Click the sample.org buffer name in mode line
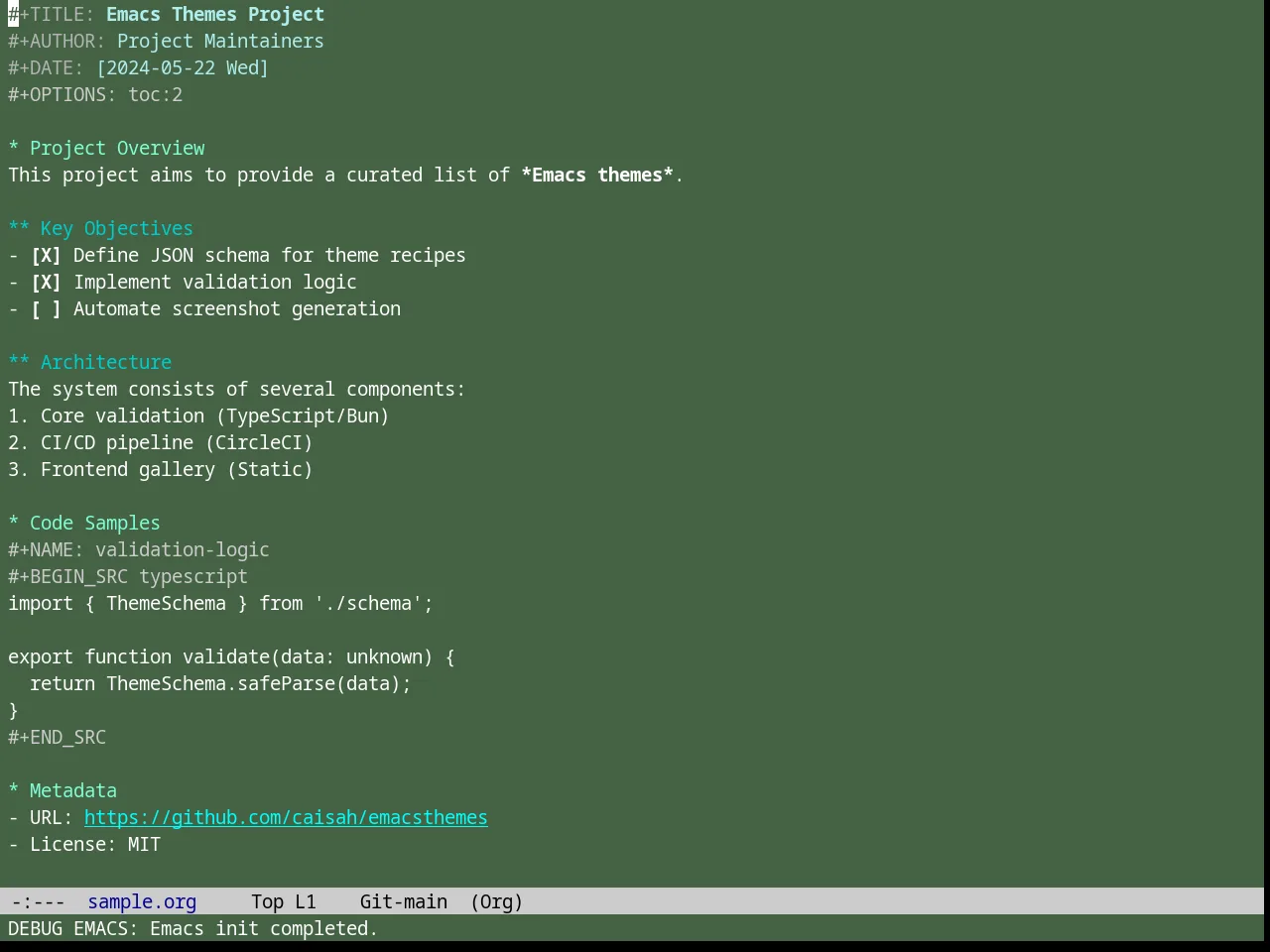This screenshot has height=952, width=1270. (142, 902)
